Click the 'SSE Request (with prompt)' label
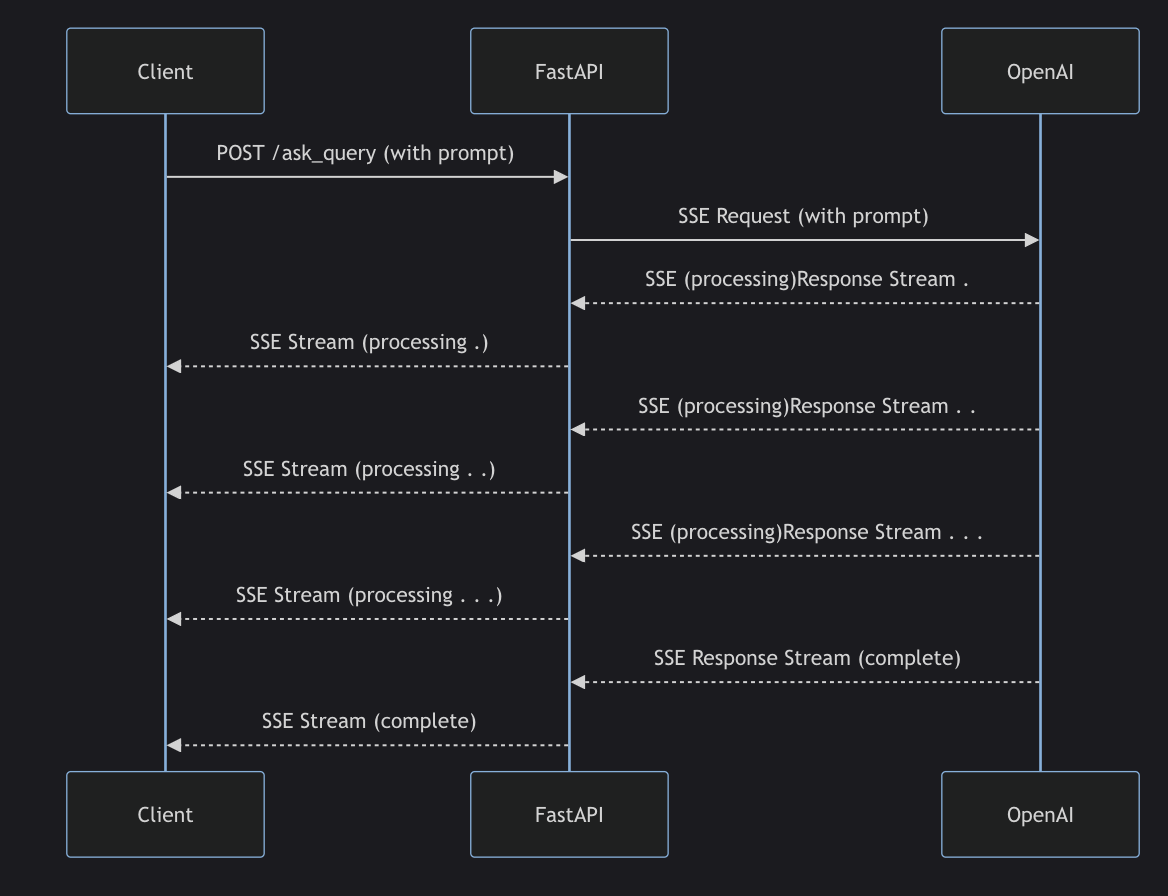 tap(803, 216)
